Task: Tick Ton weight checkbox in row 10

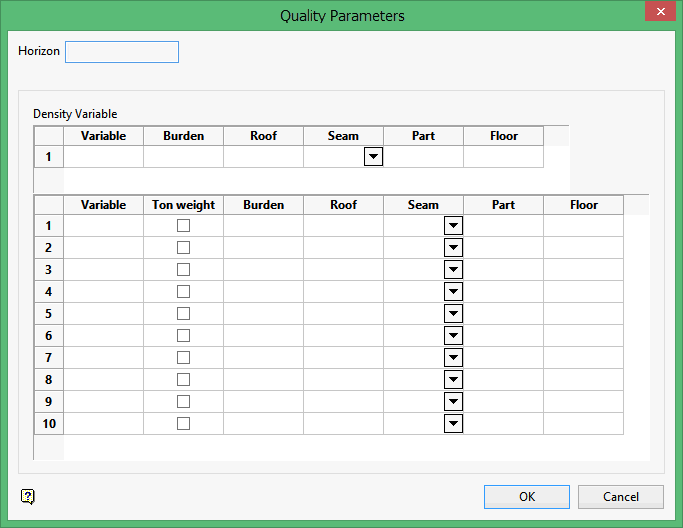Action: [183, 424]
